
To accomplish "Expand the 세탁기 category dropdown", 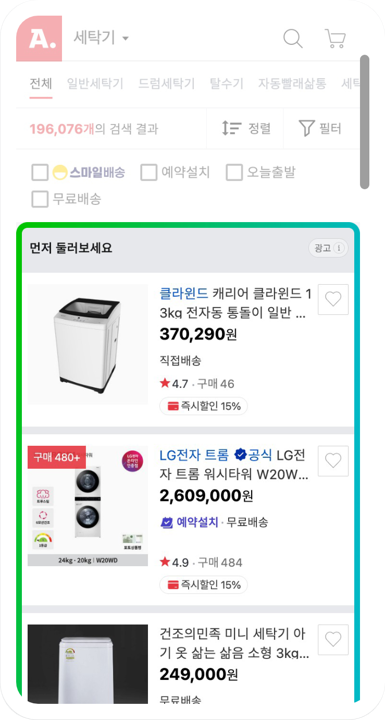I will [x=101, y=38].
